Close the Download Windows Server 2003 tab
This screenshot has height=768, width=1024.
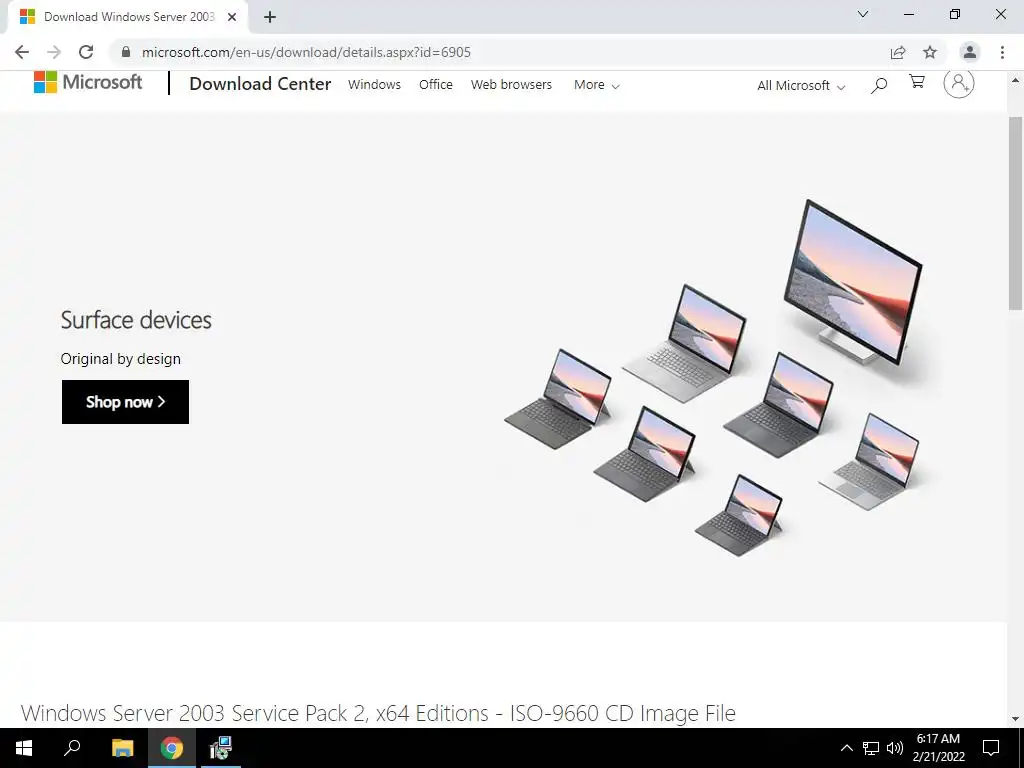click(232, 17)
